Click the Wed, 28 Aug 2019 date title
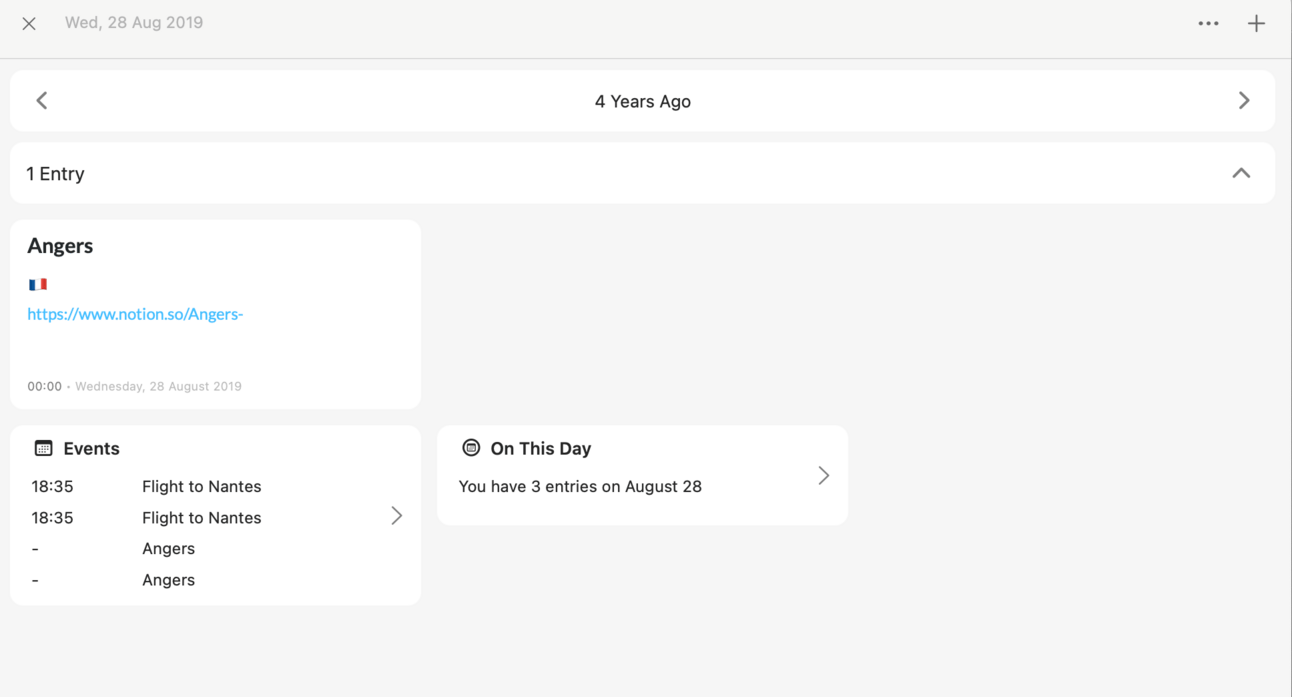 134,23
